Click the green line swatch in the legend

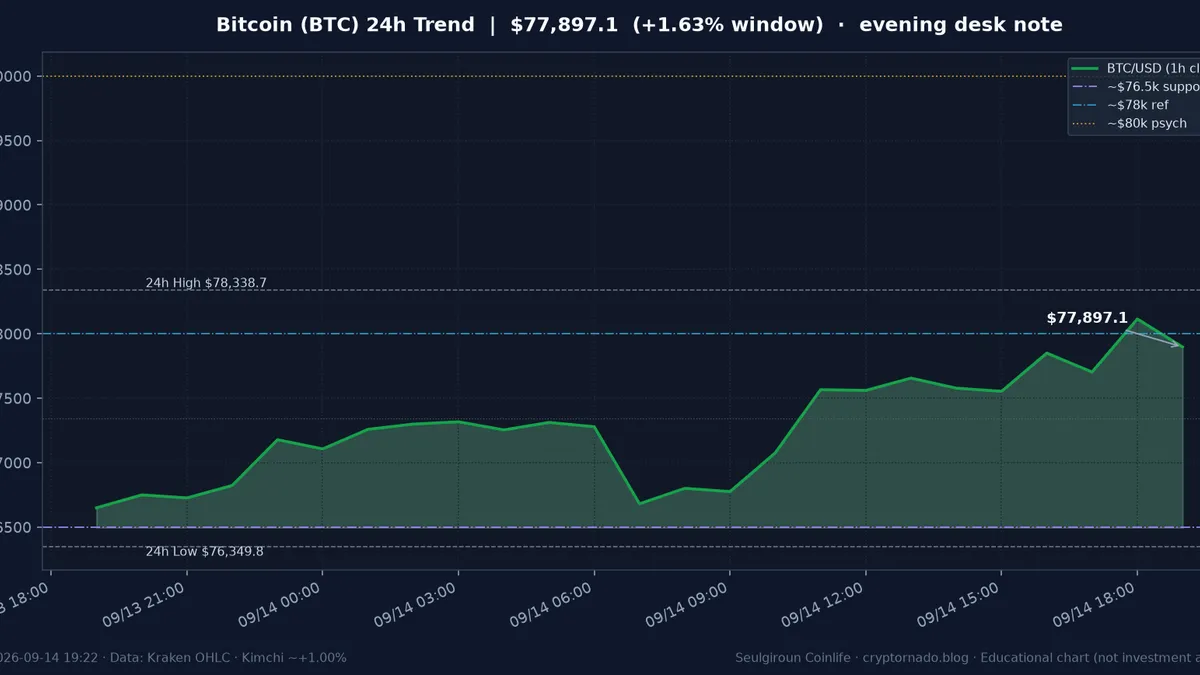click(x=1085, y=68)
